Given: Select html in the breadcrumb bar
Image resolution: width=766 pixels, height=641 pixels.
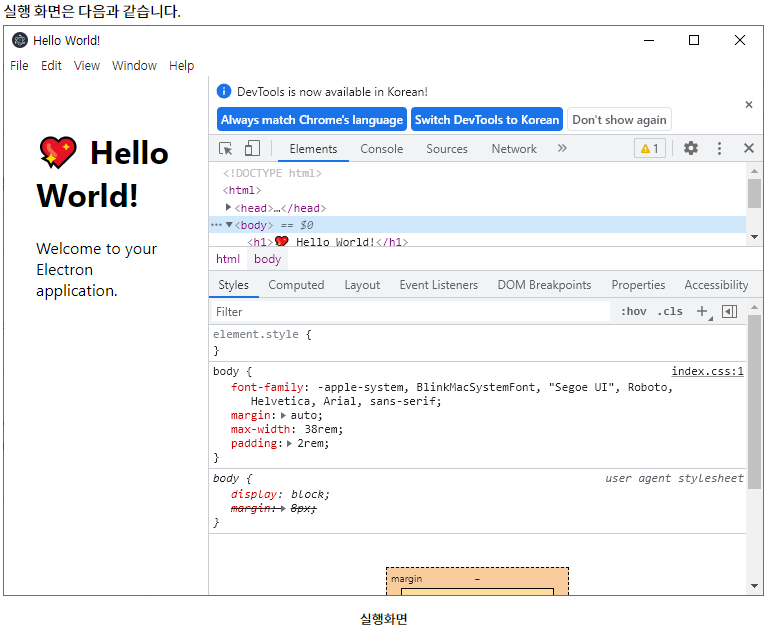Looking at the screenshot, I should (228, 259).
